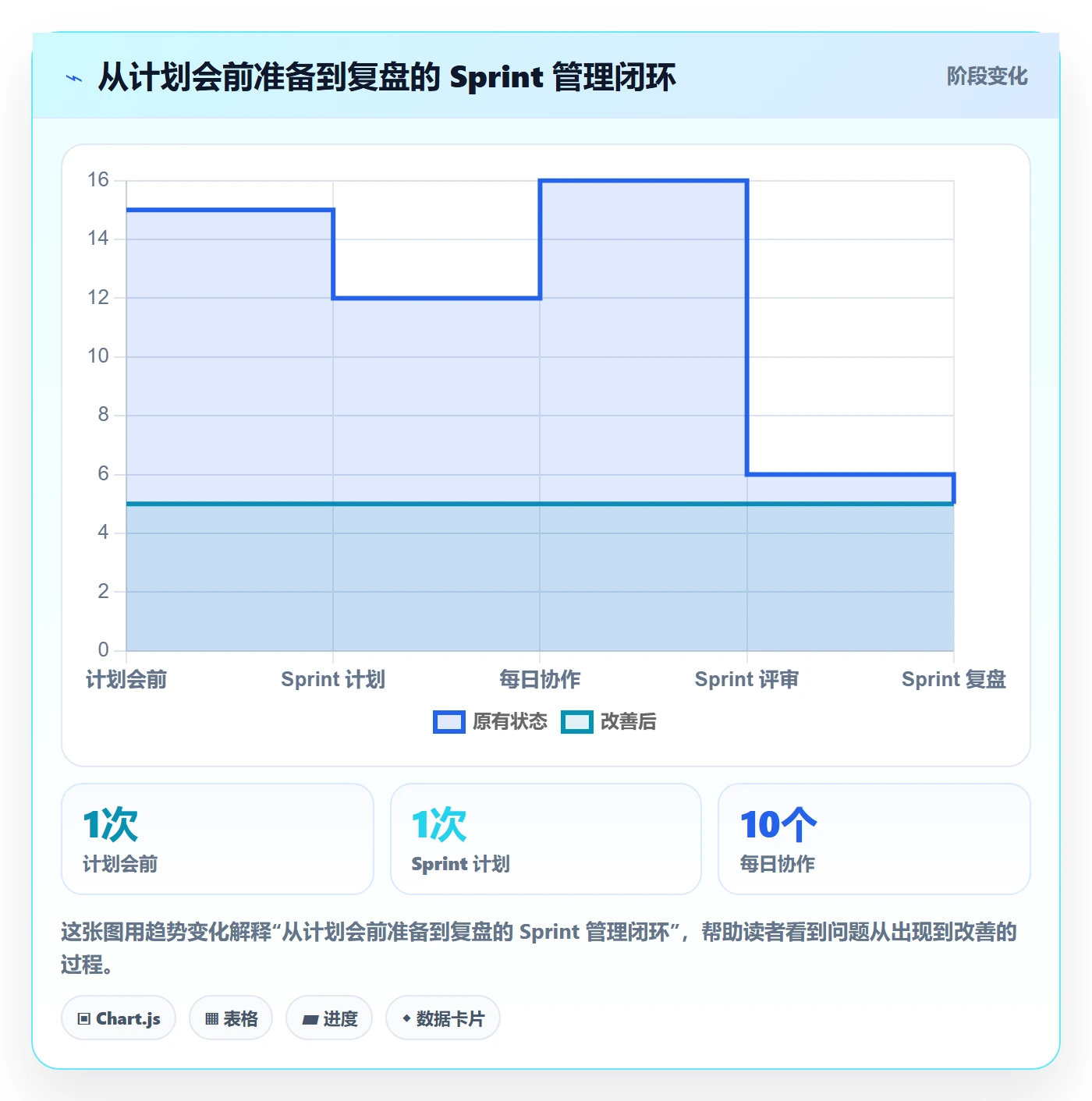Click the lightning bolt icon beside title
Viewport: 1092px width, 1101px height.
(74, 78)
